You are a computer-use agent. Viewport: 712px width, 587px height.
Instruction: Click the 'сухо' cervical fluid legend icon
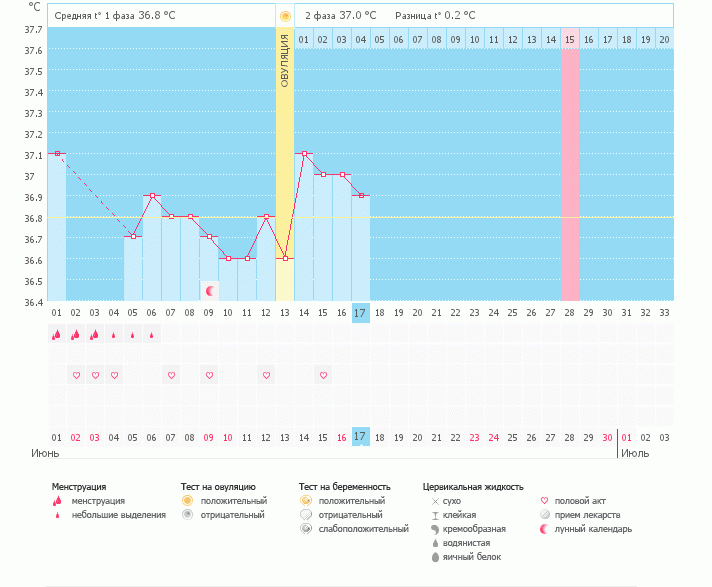pyautogui.click(x=435, y=500)
